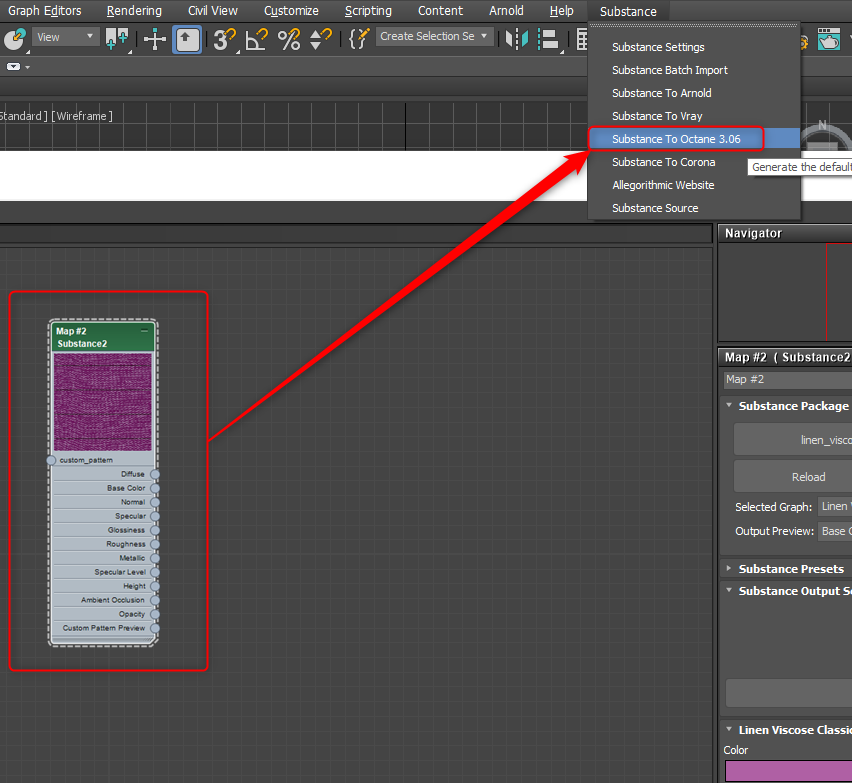Open the View coordinate system dropdown
852x783 pixels.
65,37
